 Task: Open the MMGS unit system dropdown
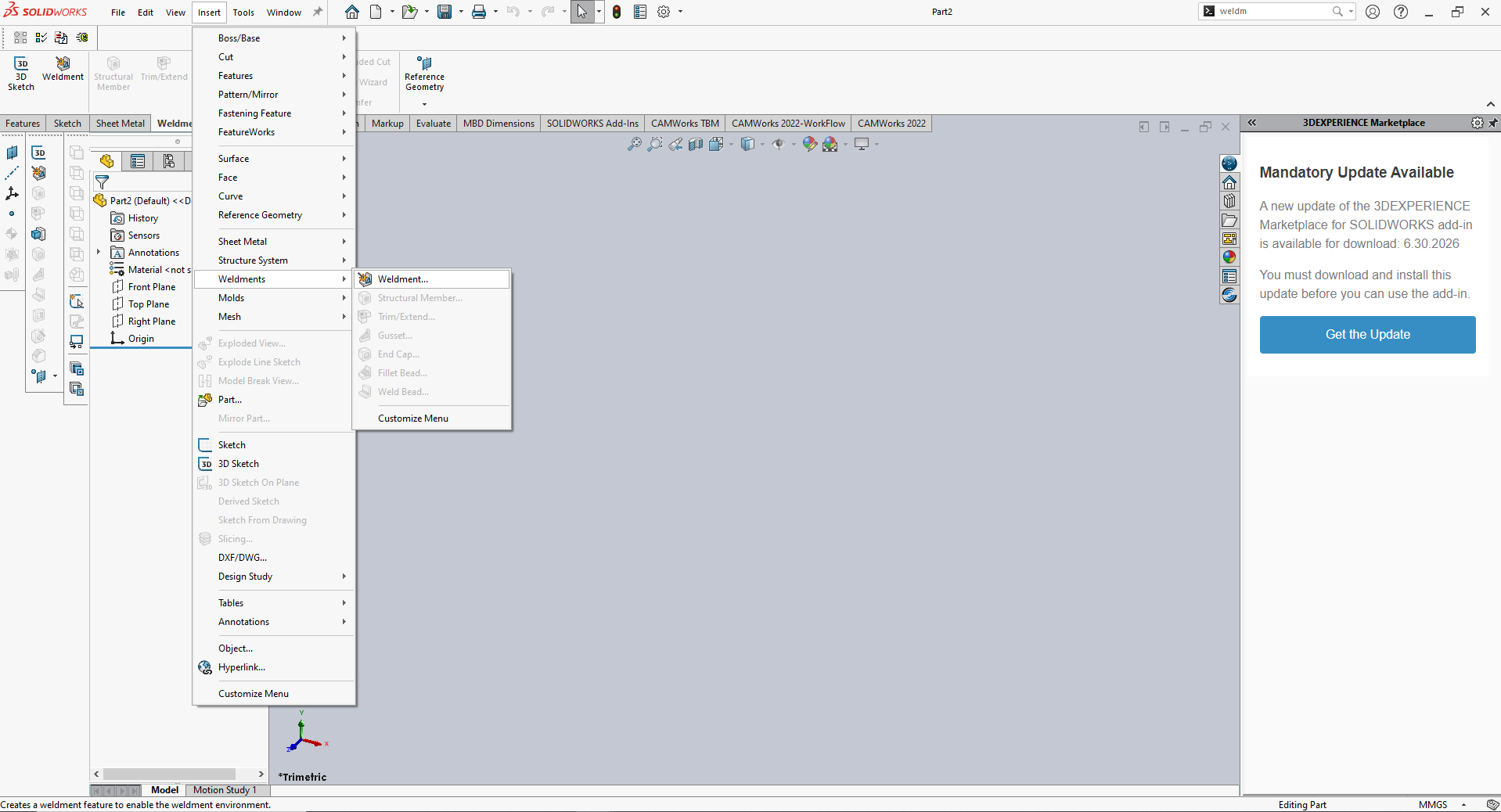pos(1463,804)
